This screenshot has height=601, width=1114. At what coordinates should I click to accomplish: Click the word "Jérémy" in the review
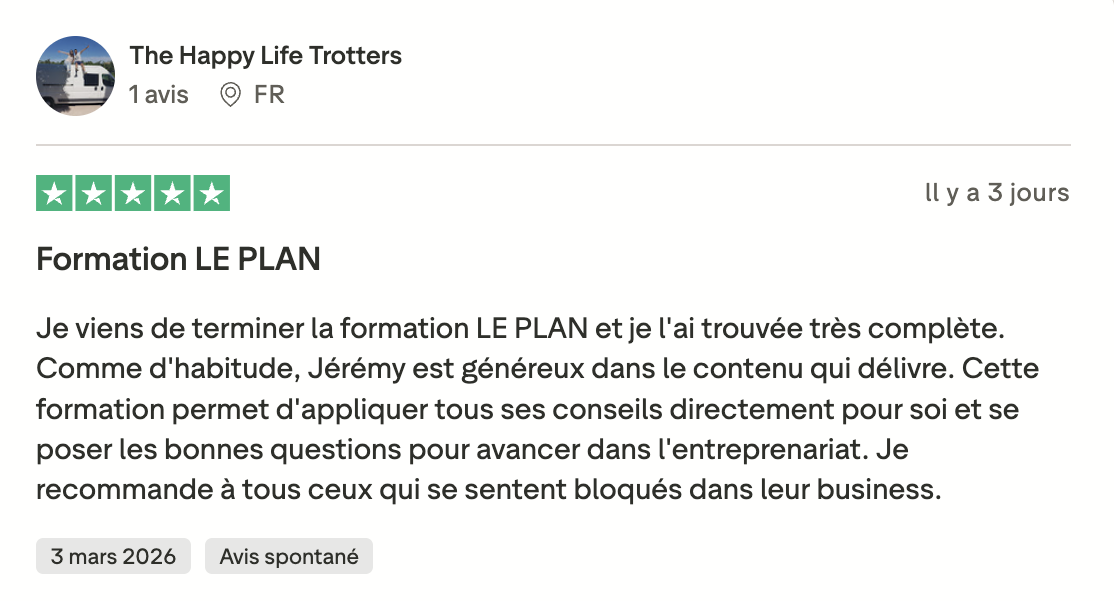tap(345, 368)
